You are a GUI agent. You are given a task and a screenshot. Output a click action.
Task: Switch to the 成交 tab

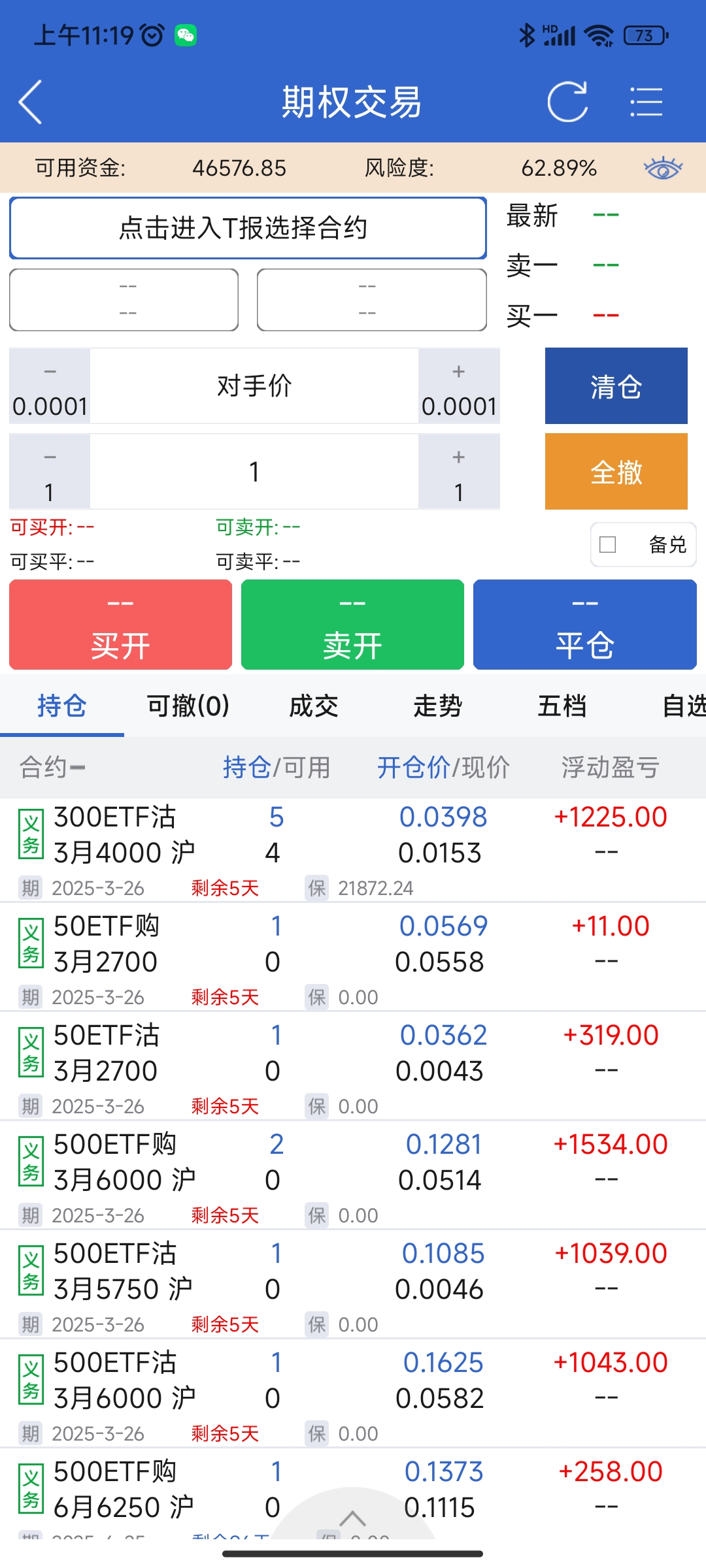(314, 706)
